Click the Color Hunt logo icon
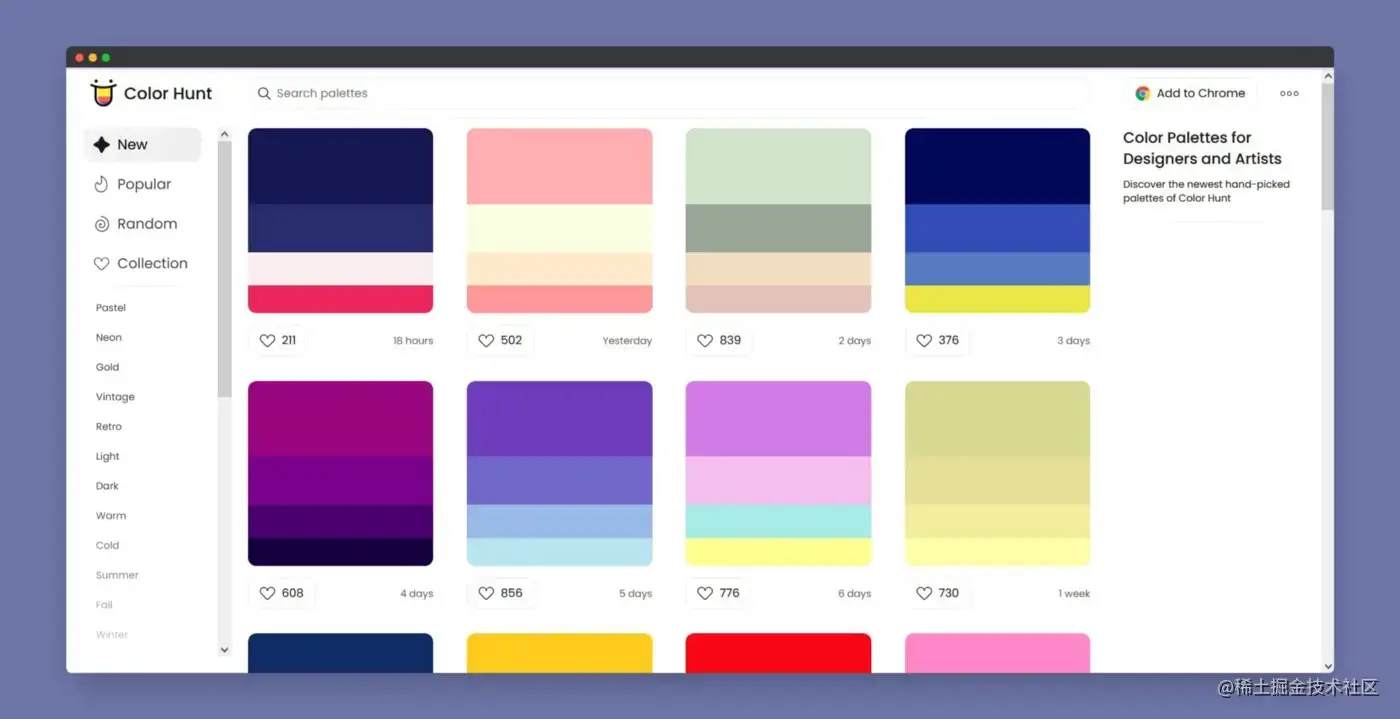Image resolution: width=1400 pixels, height=719 pixels. tap(103, 92)
